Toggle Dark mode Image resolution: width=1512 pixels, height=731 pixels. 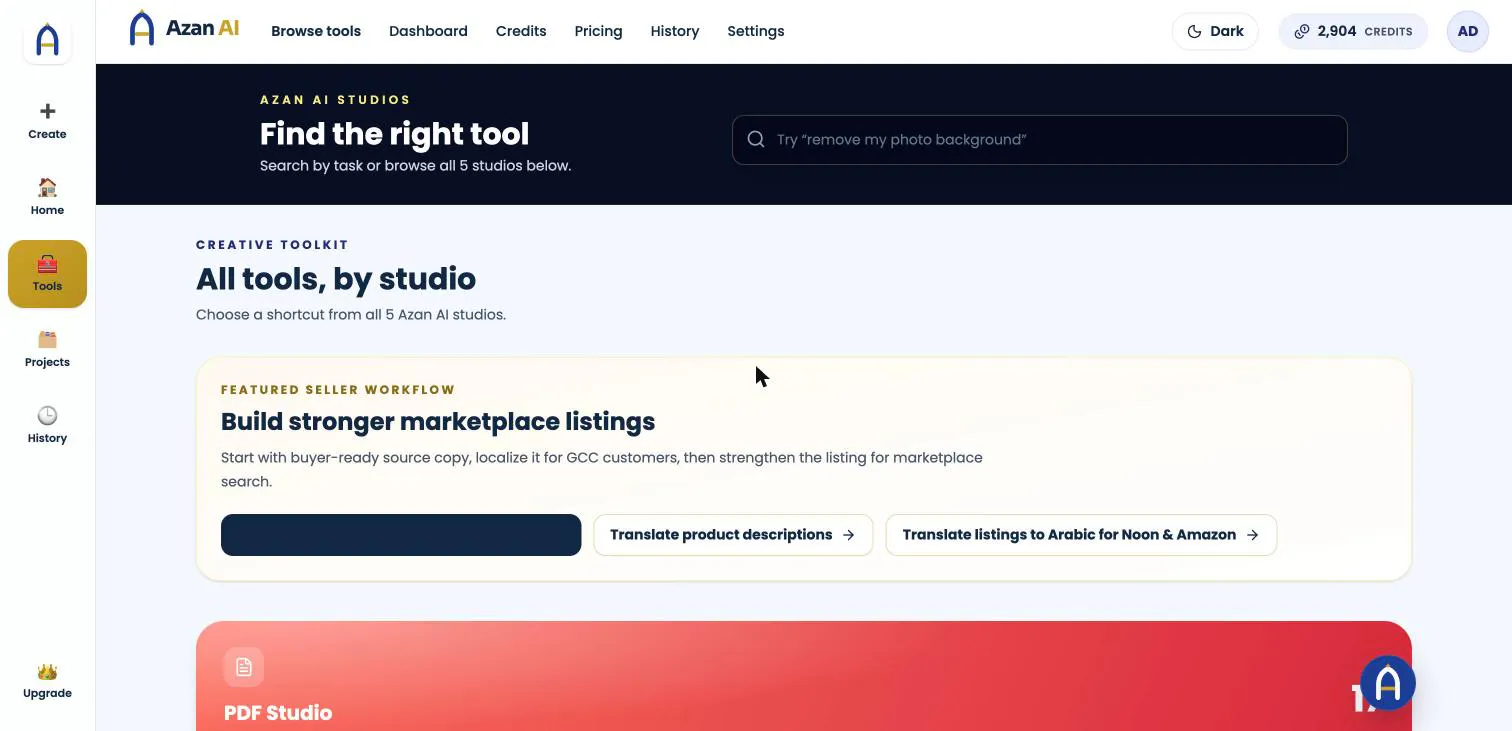point(1215,31)
